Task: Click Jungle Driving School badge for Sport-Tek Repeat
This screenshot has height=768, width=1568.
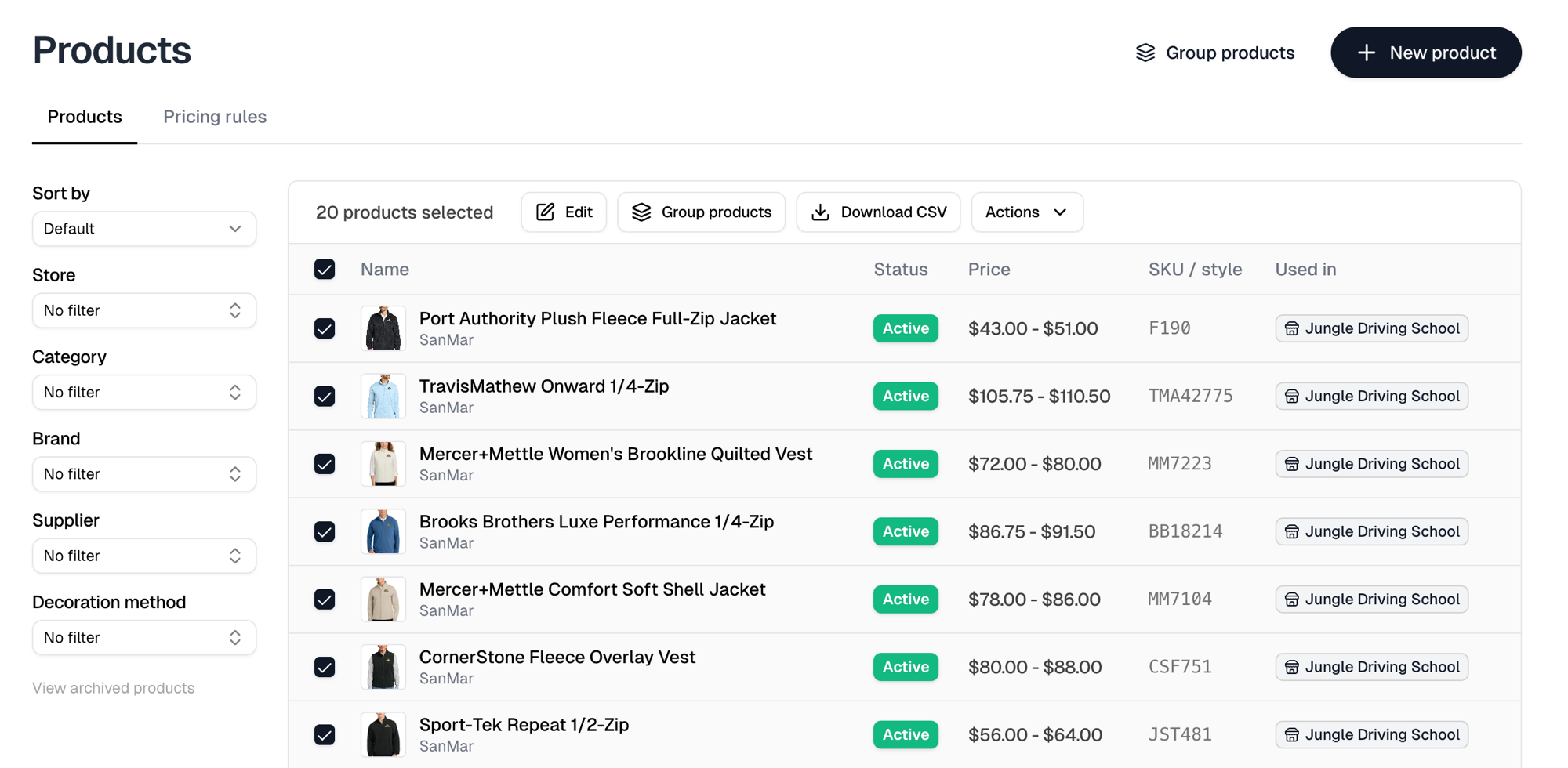Action: [x=1372, y=735]
